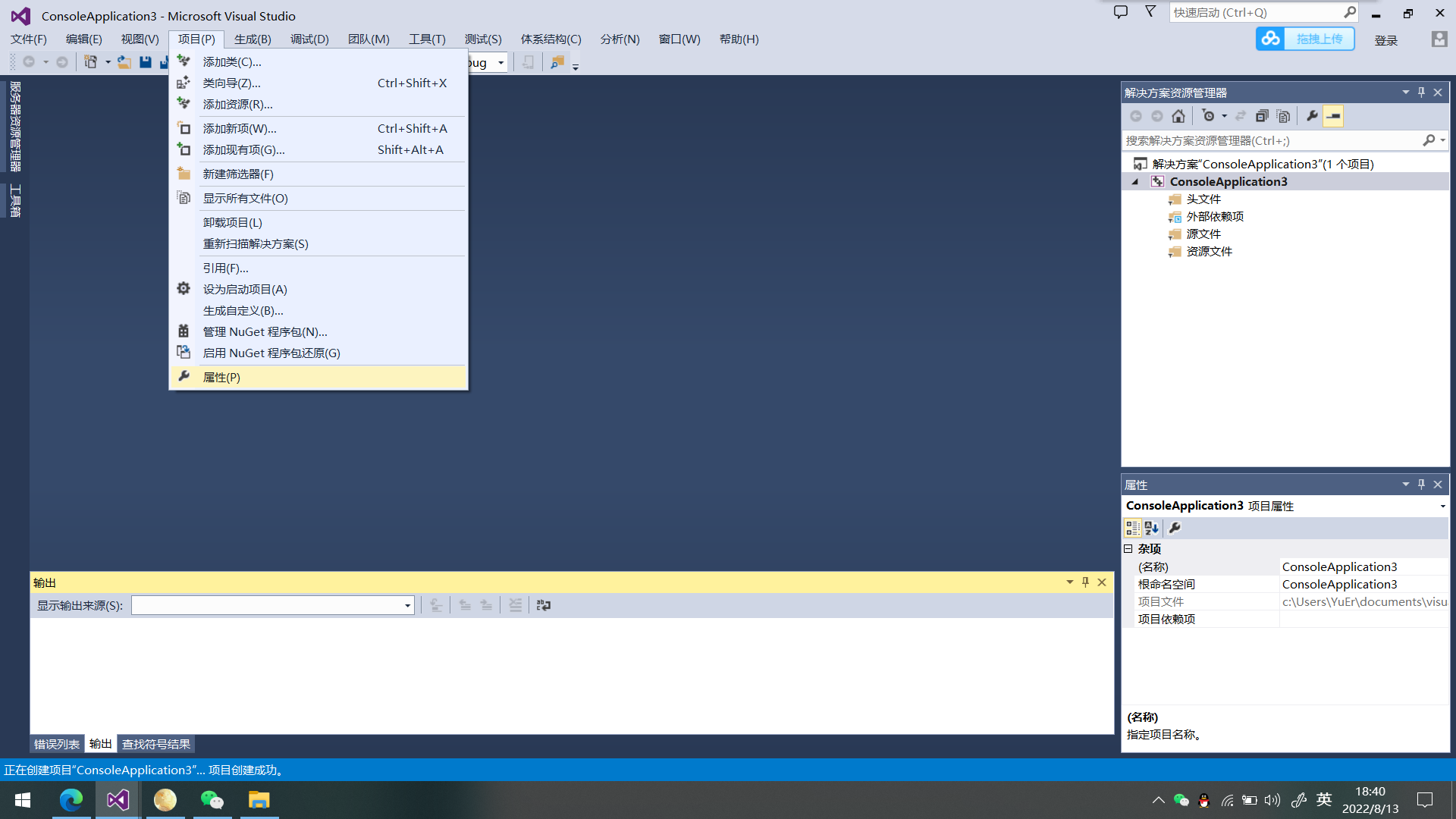The image size is (1456, 819).
Task: Open the 调试(D) menu
Action: 309,39
